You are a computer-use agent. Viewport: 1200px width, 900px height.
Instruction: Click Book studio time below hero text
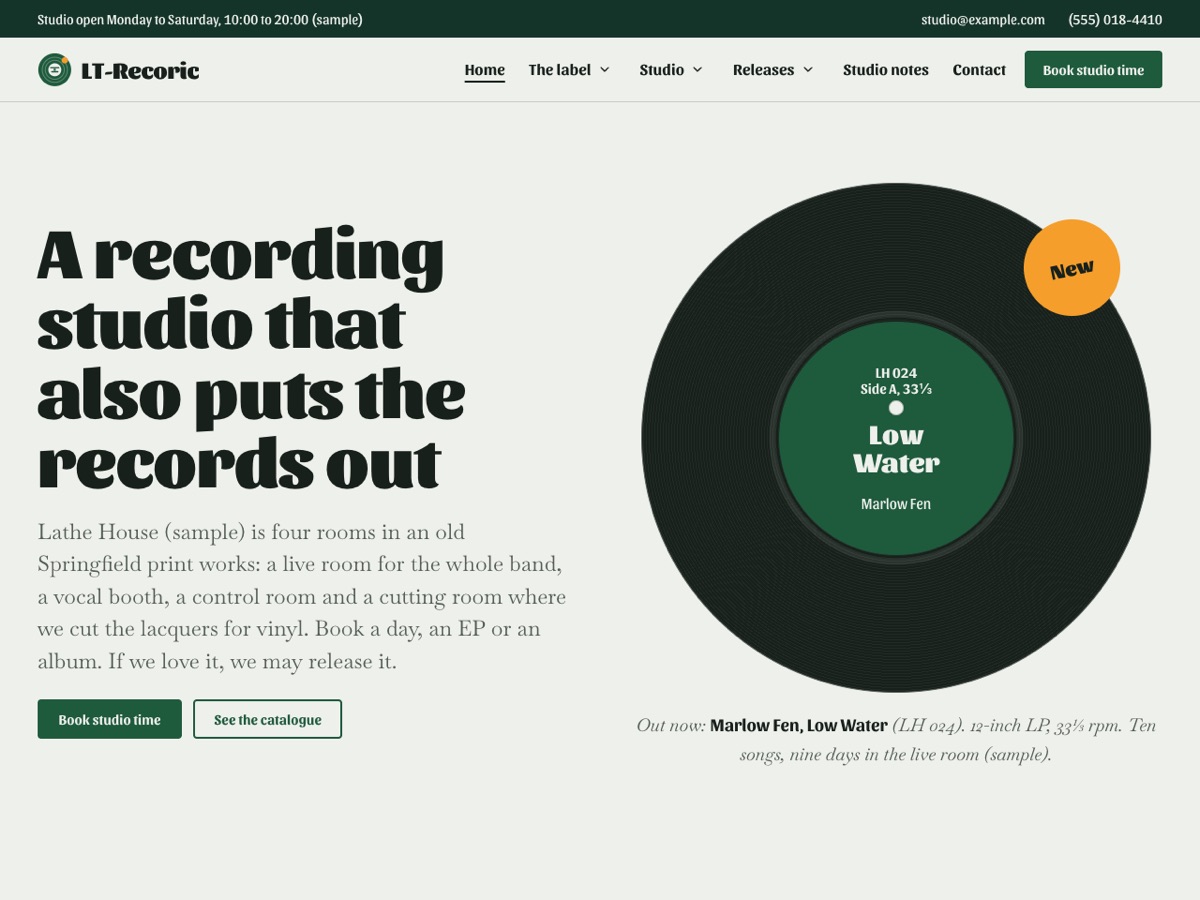[110, 719]
